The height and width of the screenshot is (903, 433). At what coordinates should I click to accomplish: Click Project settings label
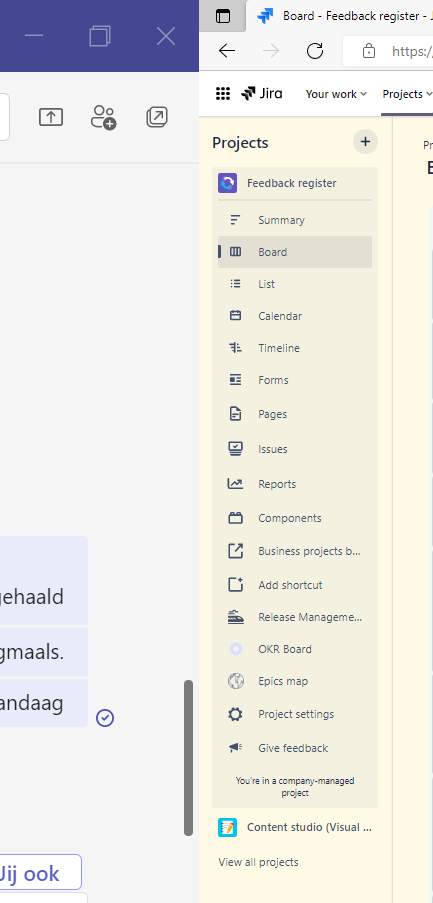click(296, 714)
